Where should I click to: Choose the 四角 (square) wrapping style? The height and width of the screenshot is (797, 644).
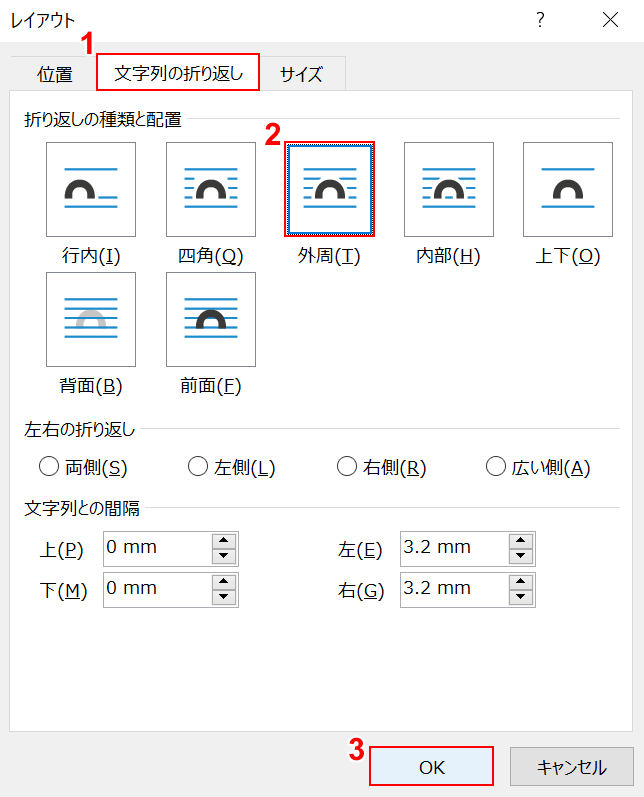pos(210,189)
